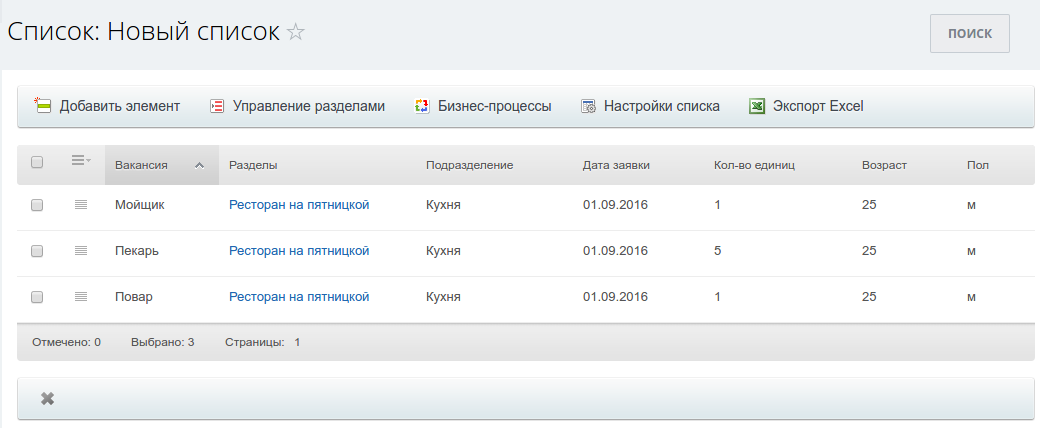The image size is (1040, 428).
Task: Click quantity 1 in the Мойщик row
Action: click(x=718, y=205)
